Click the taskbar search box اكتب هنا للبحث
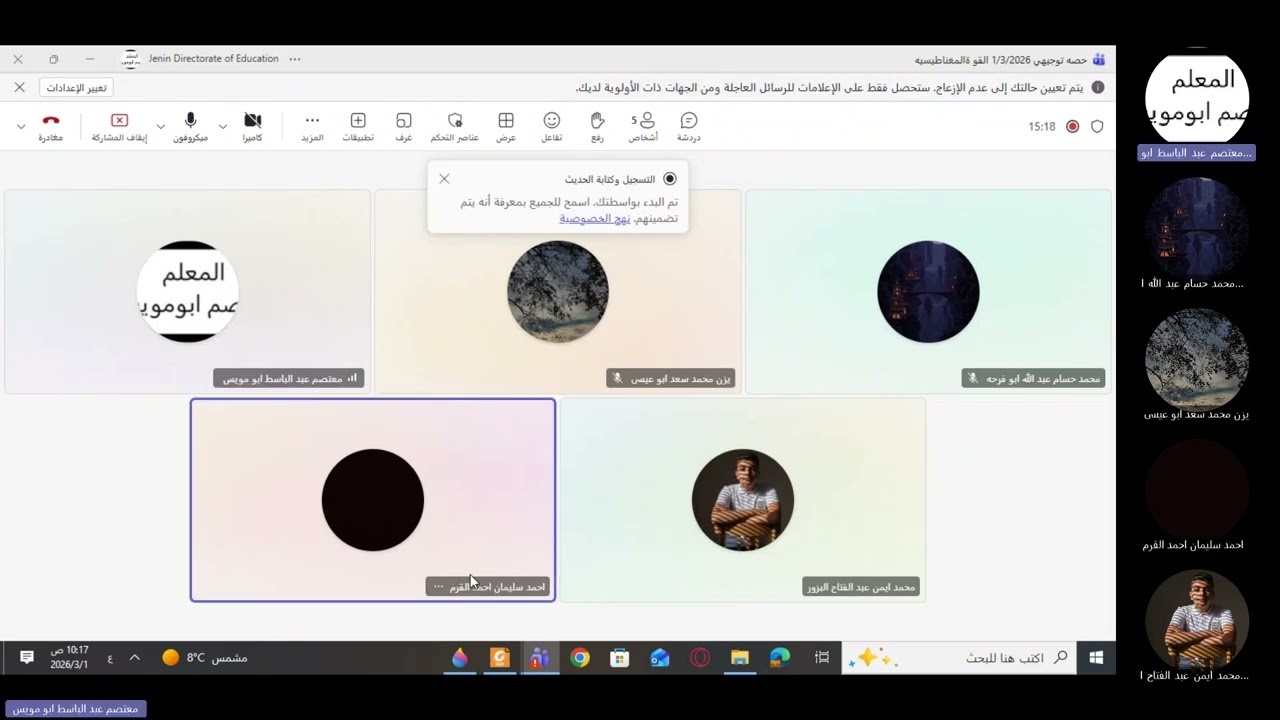Screen dimensions: 1280x720 coord(960,657)
